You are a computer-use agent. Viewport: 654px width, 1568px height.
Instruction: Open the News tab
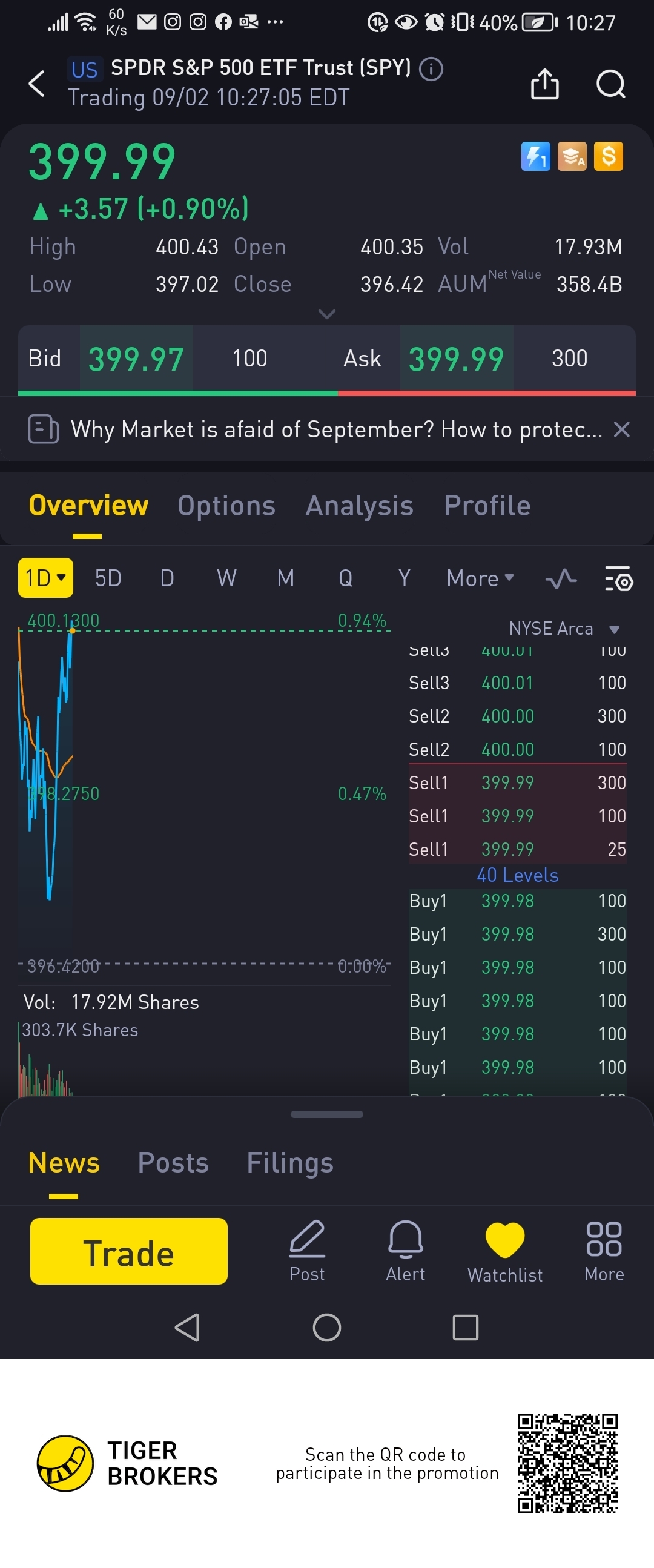pyautogui.click(x=64, y=1163)
